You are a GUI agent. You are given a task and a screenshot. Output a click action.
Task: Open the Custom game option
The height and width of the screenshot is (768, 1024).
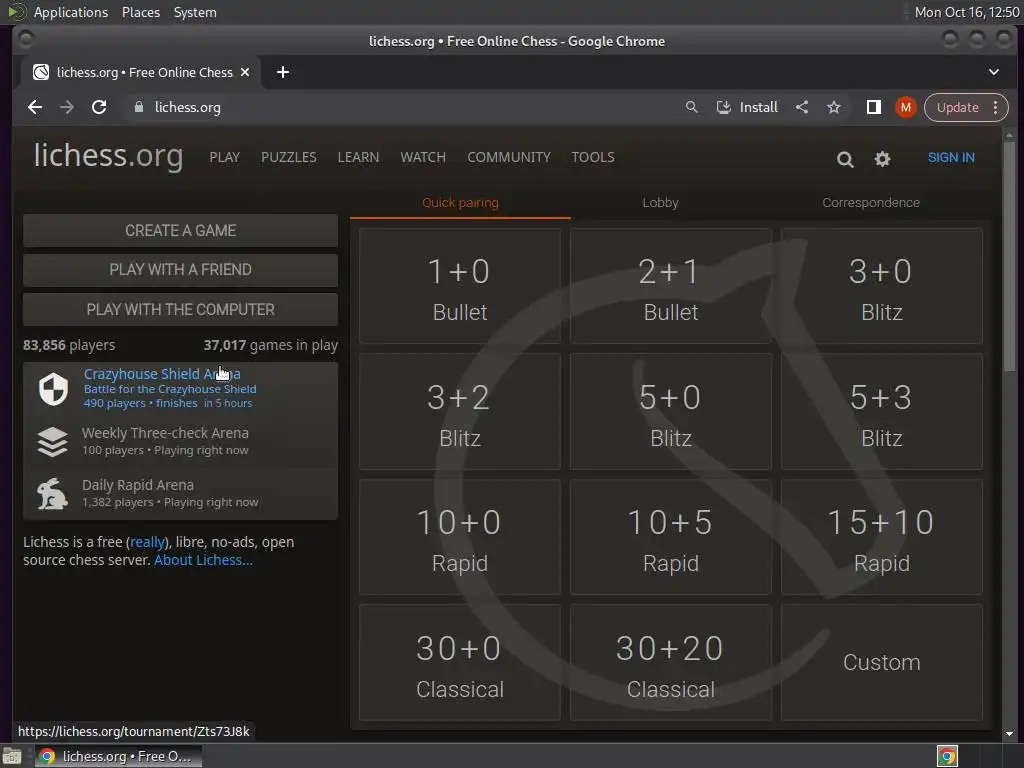click(x=882, y=662)
